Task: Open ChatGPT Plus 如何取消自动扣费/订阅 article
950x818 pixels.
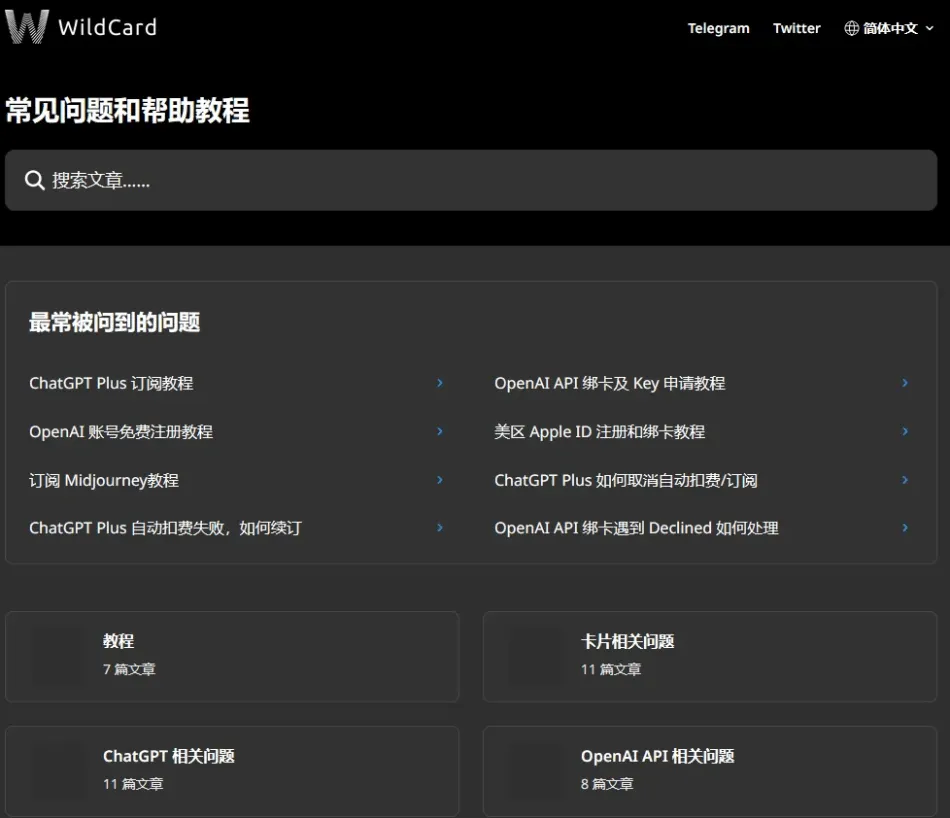Action: tap(625, 480)
